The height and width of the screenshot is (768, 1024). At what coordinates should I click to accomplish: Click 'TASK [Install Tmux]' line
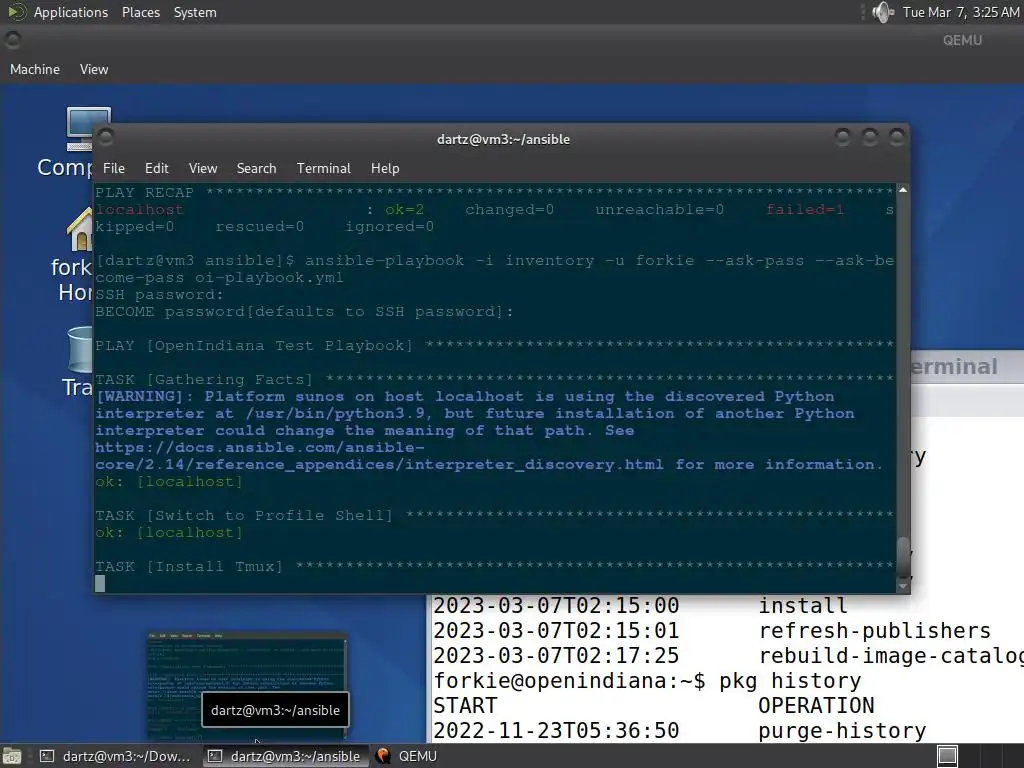tap(494, 566)
